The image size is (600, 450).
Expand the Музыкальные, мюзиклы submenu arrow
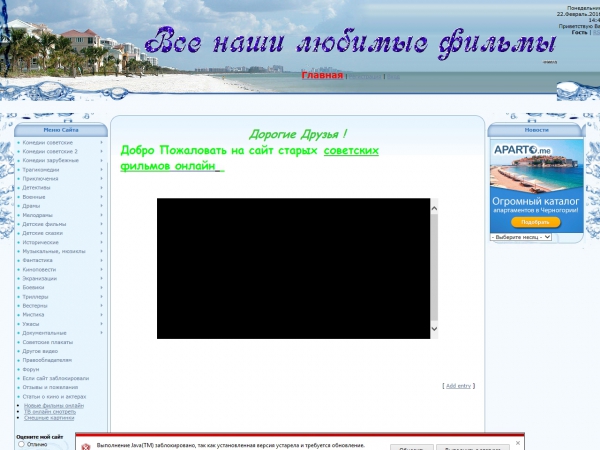[x=101, y=251]
